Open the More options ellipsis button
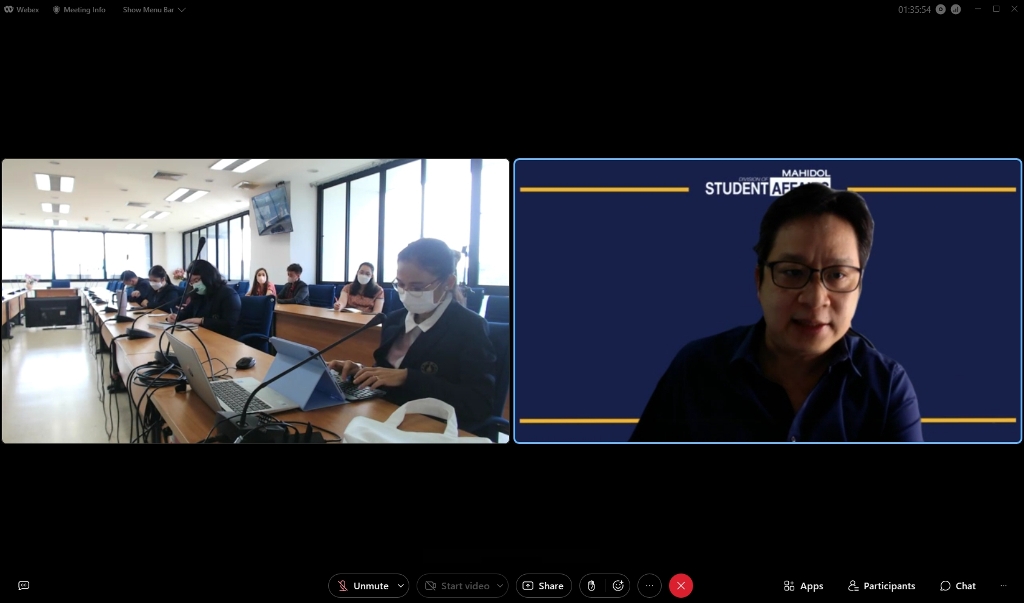The width and height of the screenshot is (1024, 603). (650, 586)
